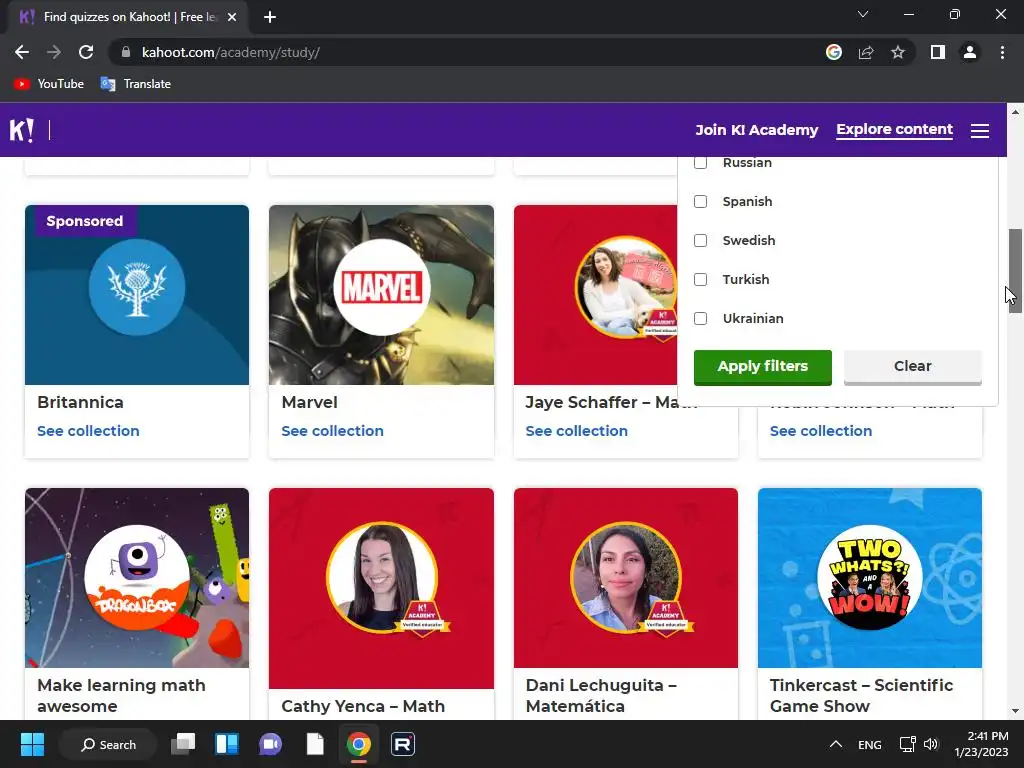This screenshot has width=1024, height=768.
Task: Open the Chrome profile icon
Action: click(x=970, y=52)
